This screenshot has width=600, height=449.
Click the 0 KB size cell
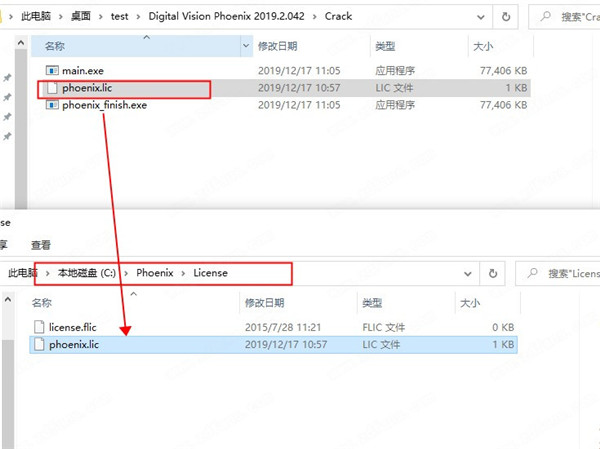point(503,328)
